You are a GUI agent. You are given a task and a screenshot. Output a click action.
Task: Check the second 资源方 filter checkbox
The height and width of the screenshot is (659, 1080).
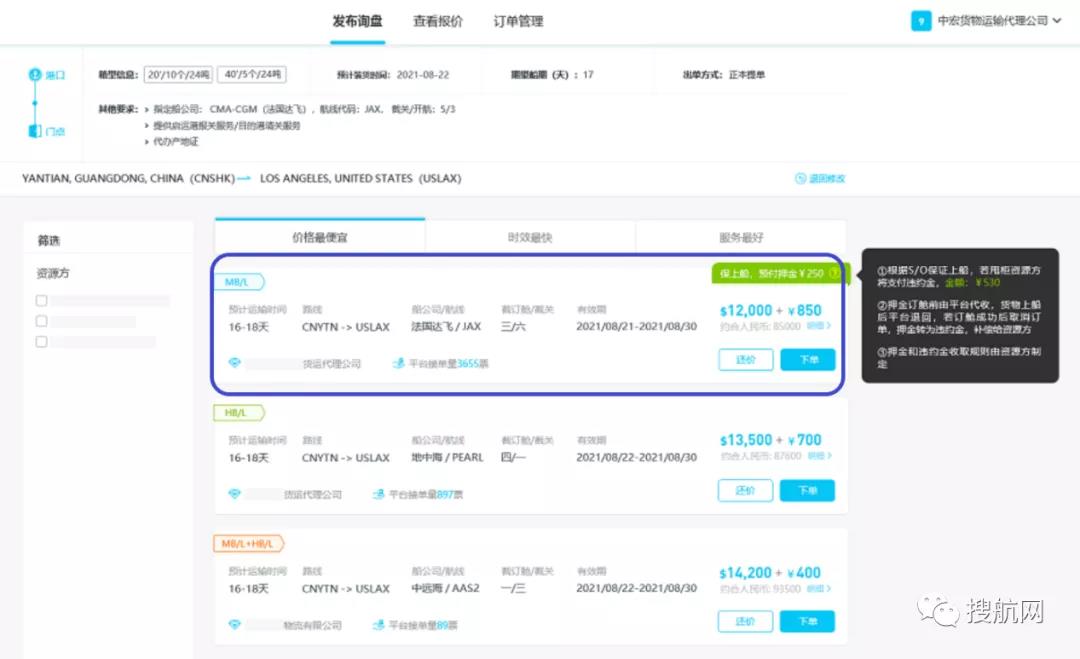coord(40,320)
